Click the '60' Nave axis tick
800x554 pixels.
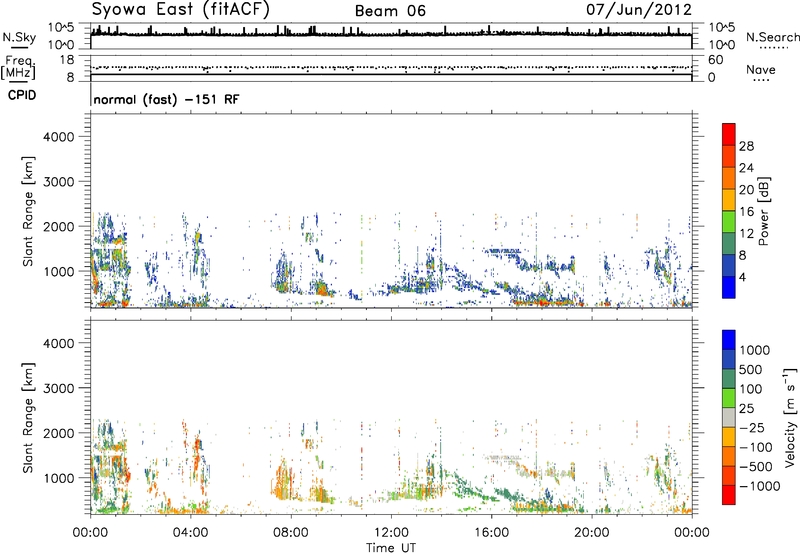(x=715, y=60)
